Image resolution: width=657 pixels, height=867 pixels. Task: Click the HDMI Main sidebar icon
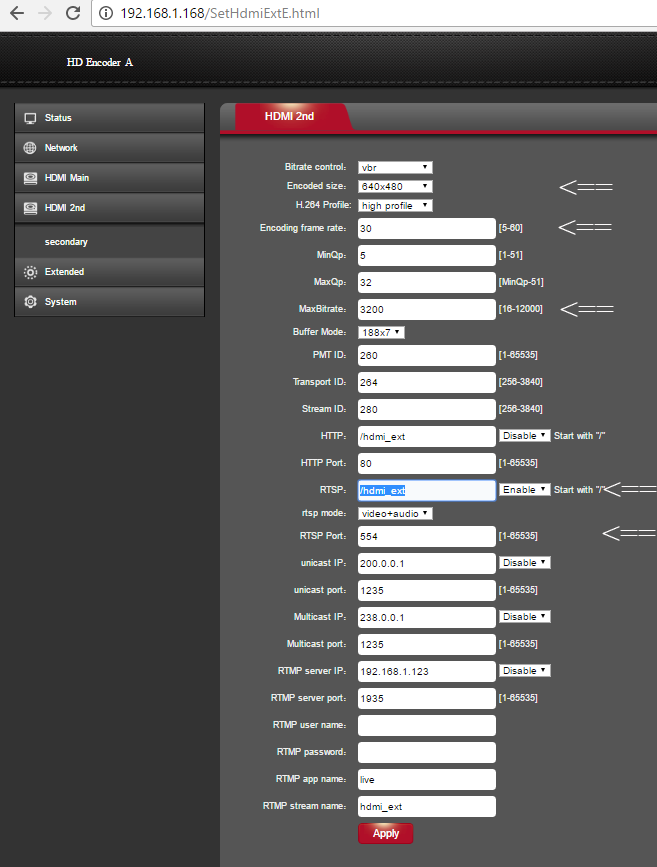tap(30, 178)
